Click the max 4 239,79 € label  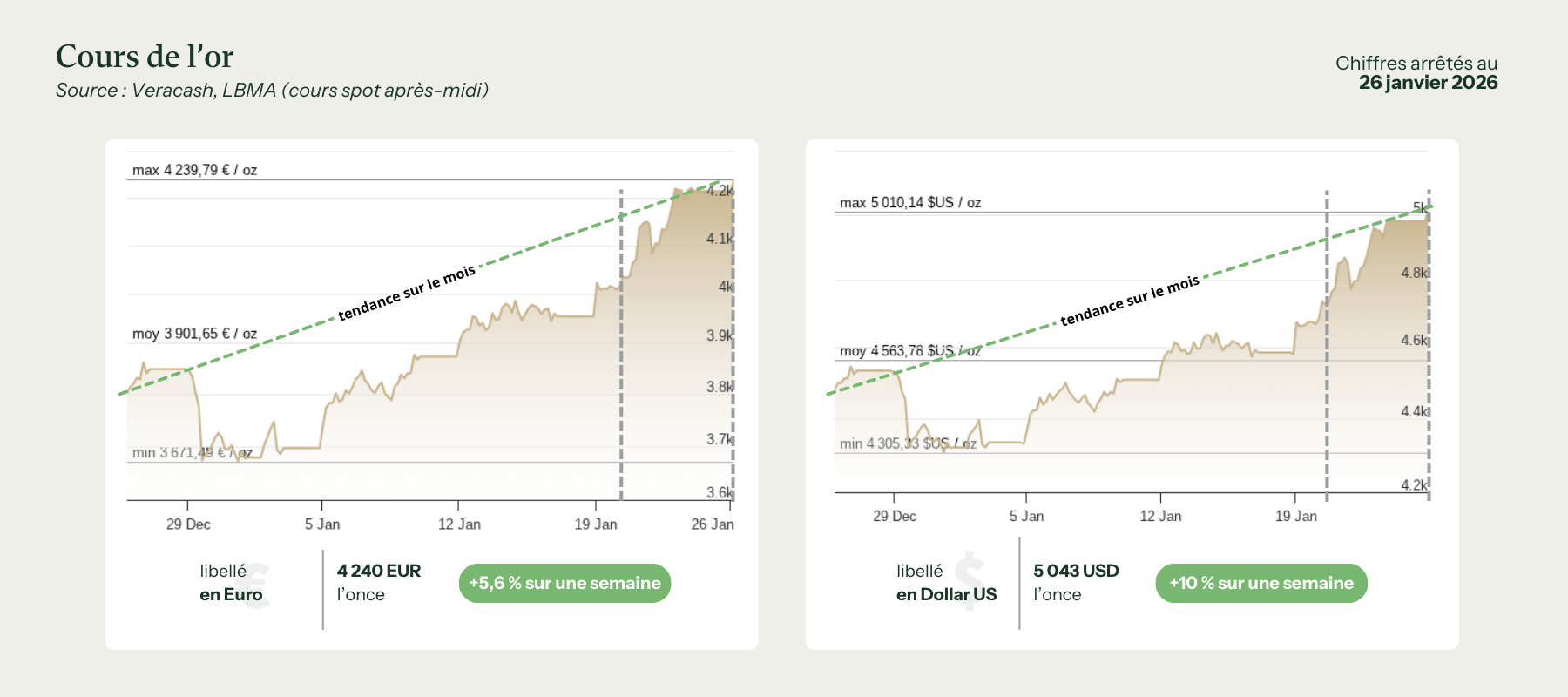click(x=194, y=170)
